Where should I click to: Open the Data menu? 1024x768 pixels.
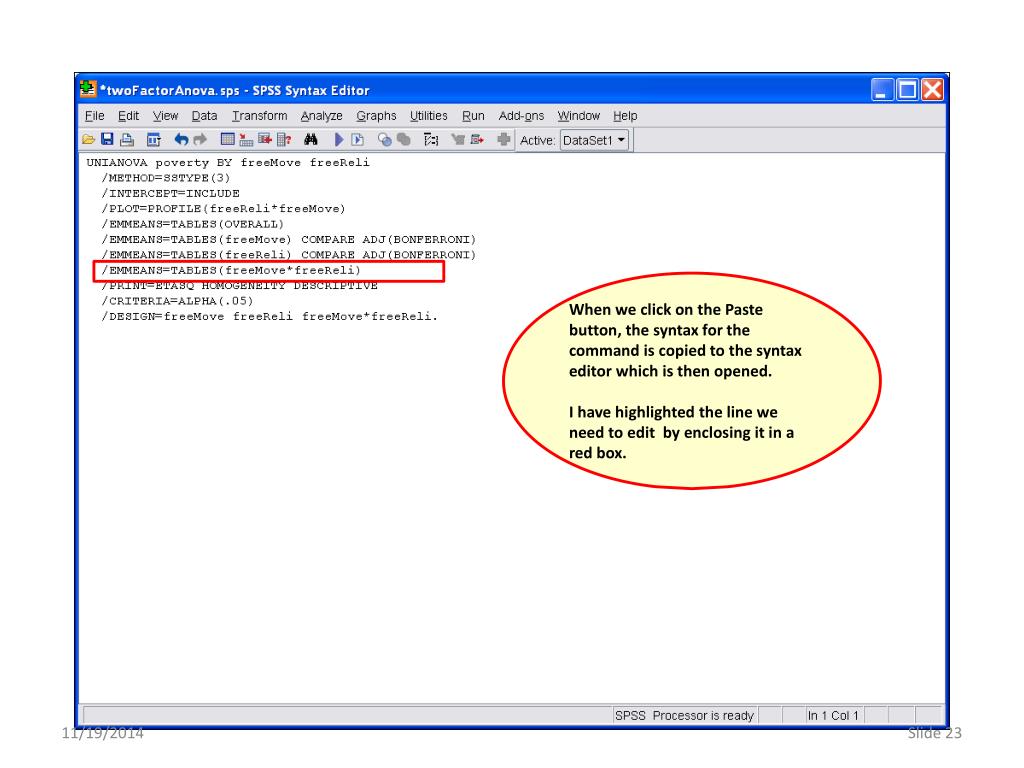(x=204, y=116)
